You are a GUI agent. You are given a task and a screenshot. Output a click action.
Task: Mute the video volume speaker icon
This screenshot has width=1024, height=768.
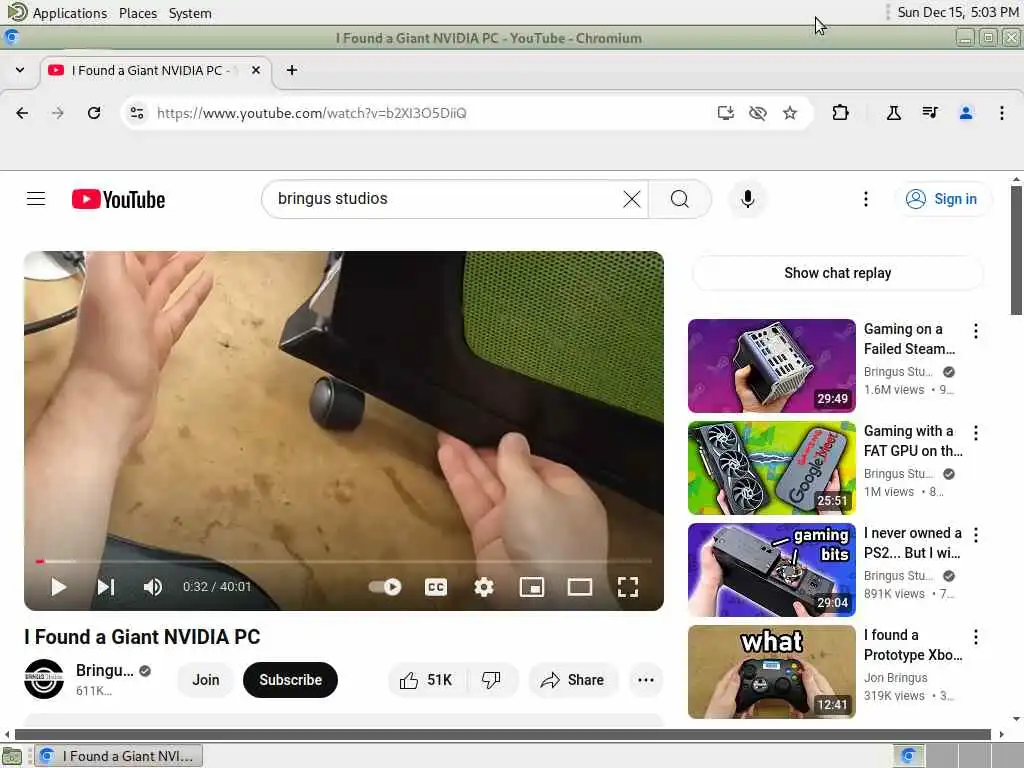153,587
